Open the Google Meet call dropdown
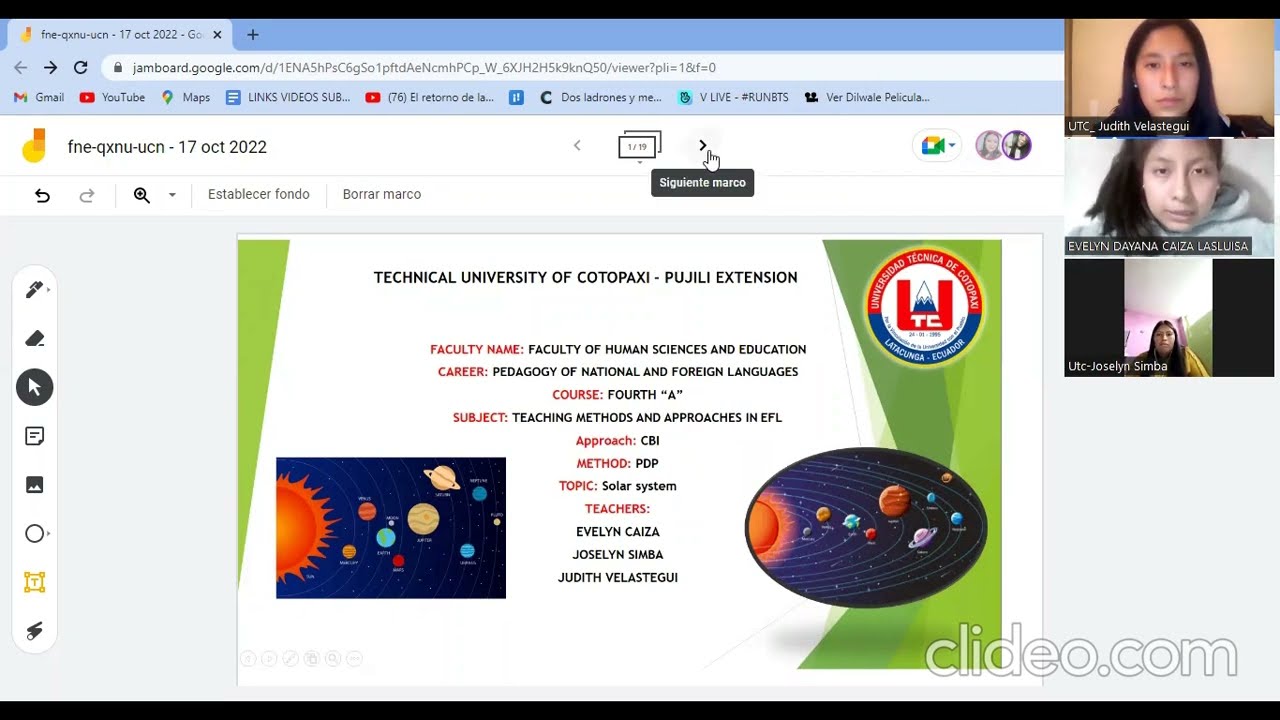 938,146
